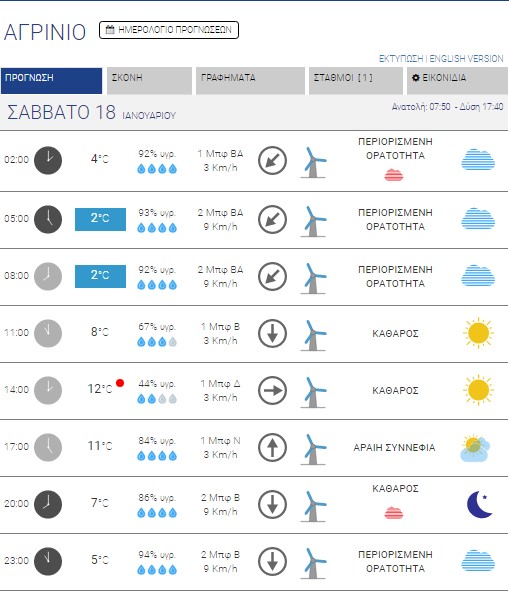Click the partly cloudy icon at 17:00
Image resolution: width=509 pixels, height=591 pixels.
pos(475,448)
